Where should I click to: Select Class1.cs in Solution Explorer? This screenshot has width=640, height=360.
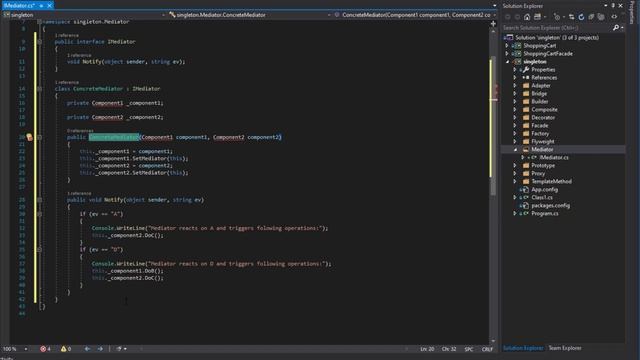pyautogui.click(x=542, y=198)
